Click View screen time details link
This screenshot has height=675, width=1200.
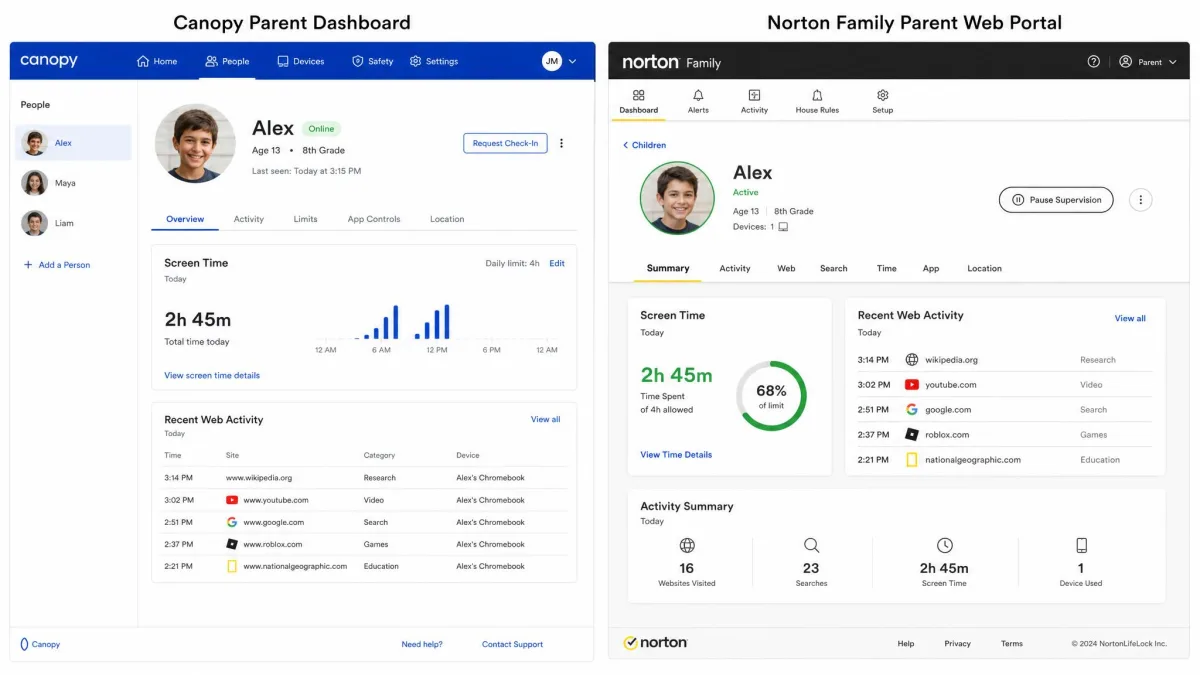pyautogui.click(x=212, y=375)
